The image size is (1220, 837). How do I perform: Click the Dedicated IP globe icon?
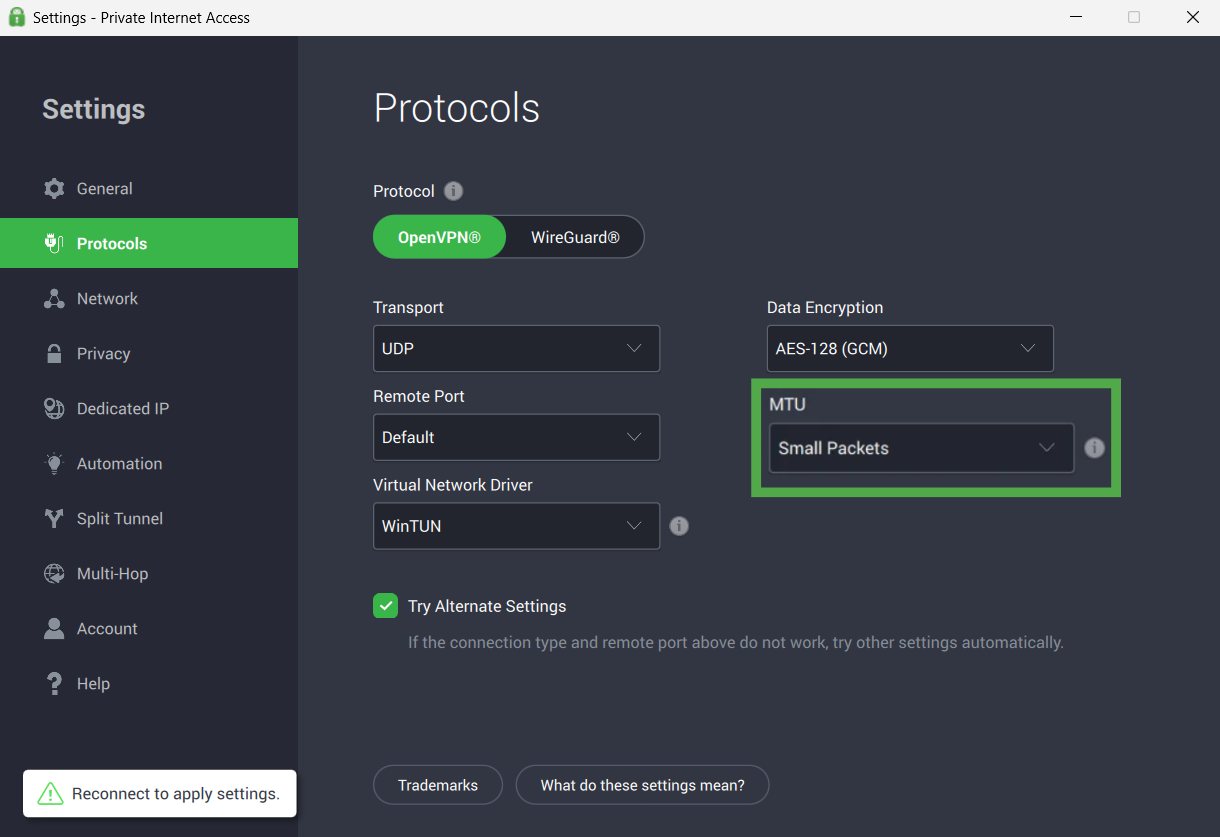pyautogui.click(x=54, y=408)
